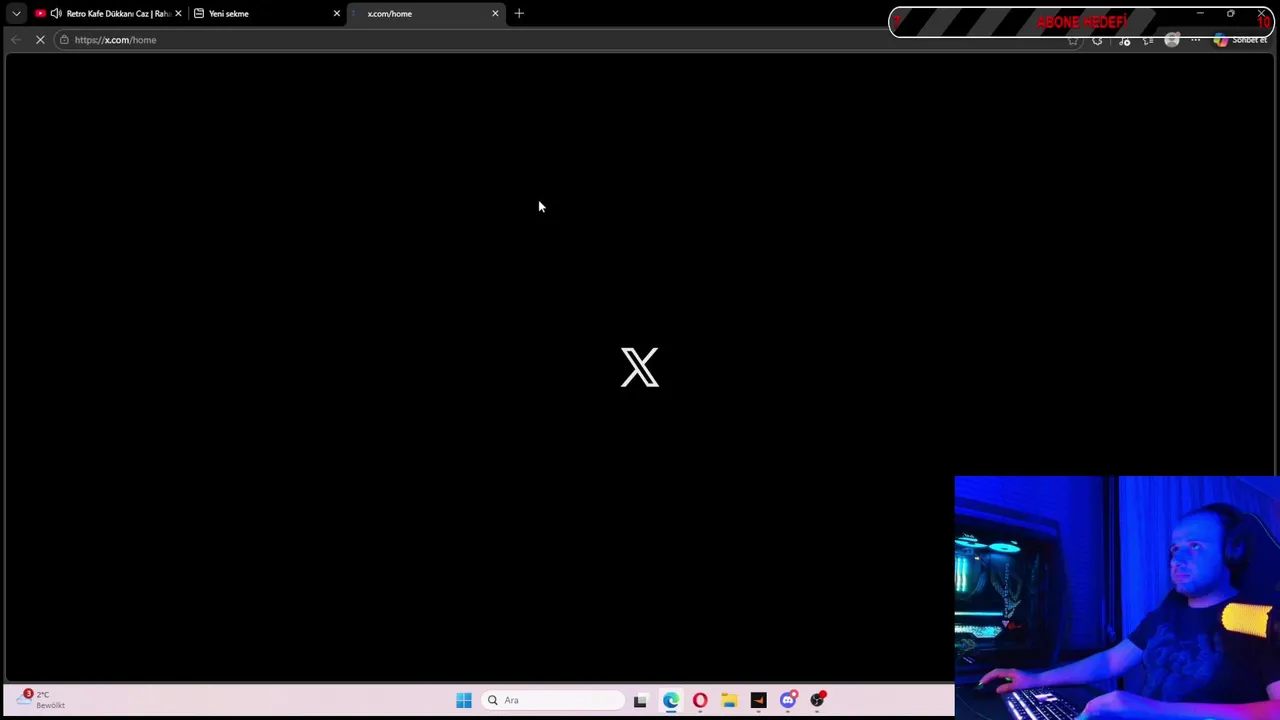Switch to the Yeni sekme tab
1280x720 pixels.
tap(266, 14)
